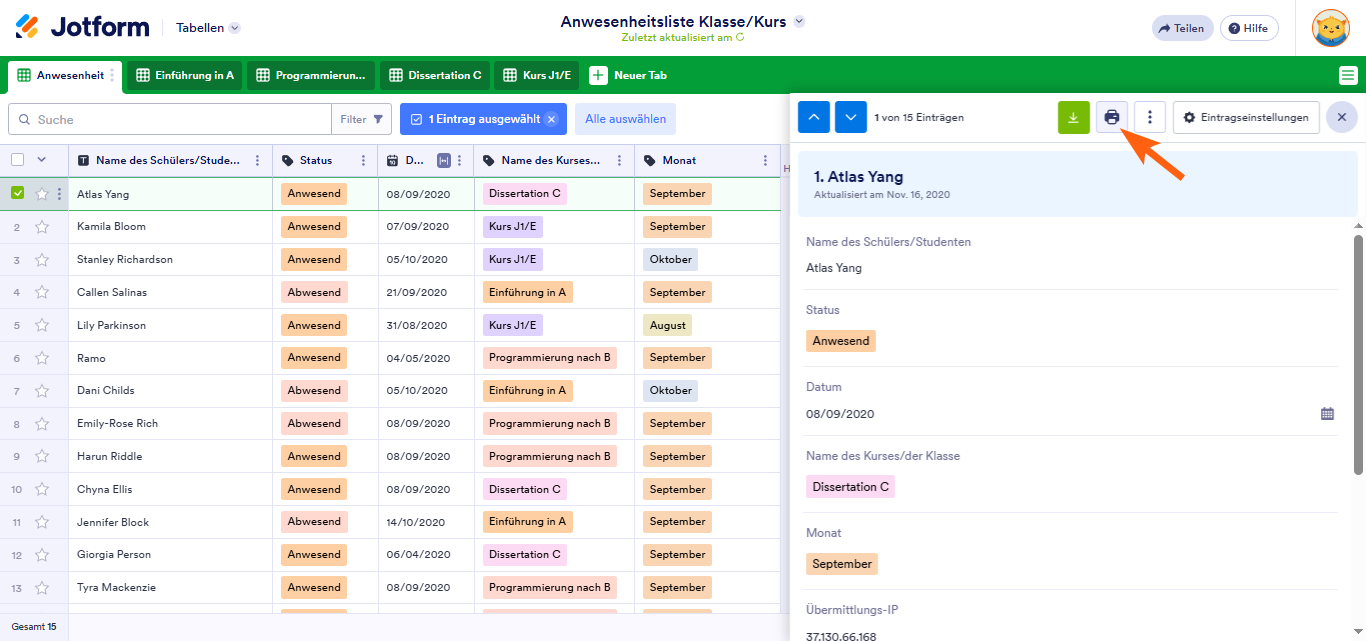Click the Teilen button
The width and height of the screenshot is (1366, 641).
coord(1182,28)
